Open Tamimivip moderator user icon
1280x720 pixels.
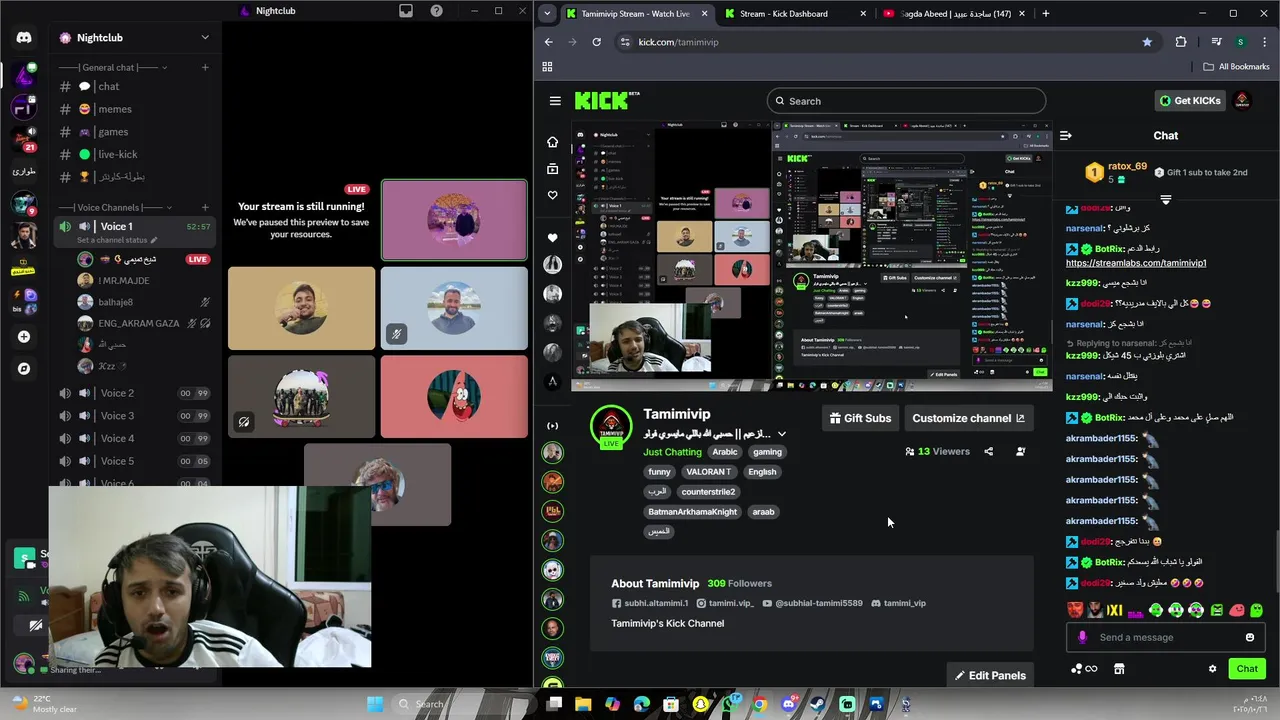(x=1021, y=452)
